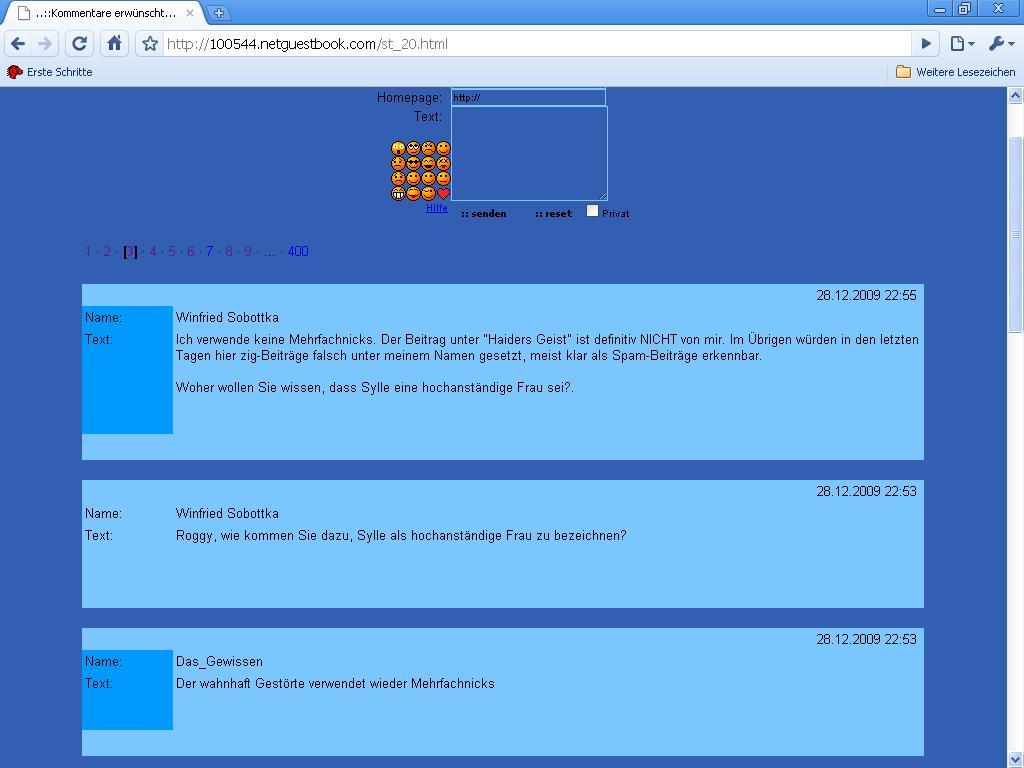
Task: Open the 'Erste Schritte' bookmark
Action: [x=50, y=72]
